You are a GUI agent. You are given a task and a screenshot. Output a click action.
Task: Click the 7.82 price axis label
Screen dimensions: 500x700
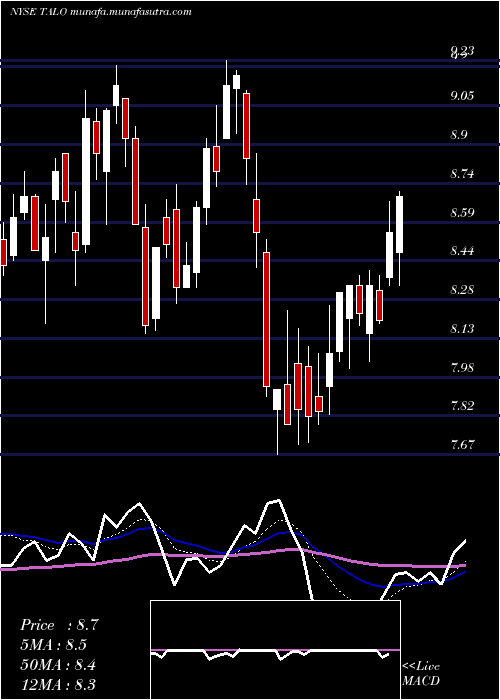pos(462,406)
